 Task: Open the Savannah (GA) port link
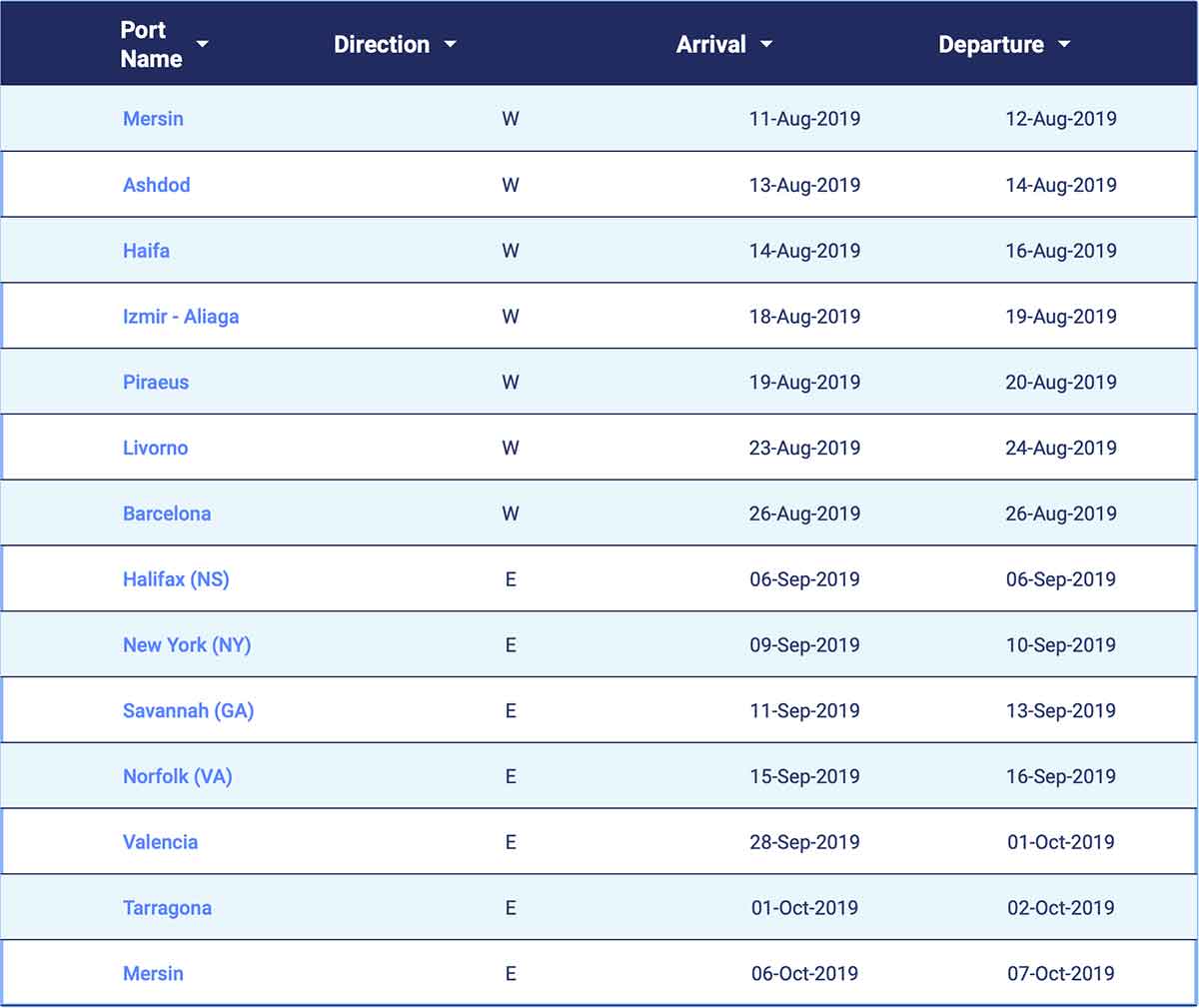coord(188,711)
